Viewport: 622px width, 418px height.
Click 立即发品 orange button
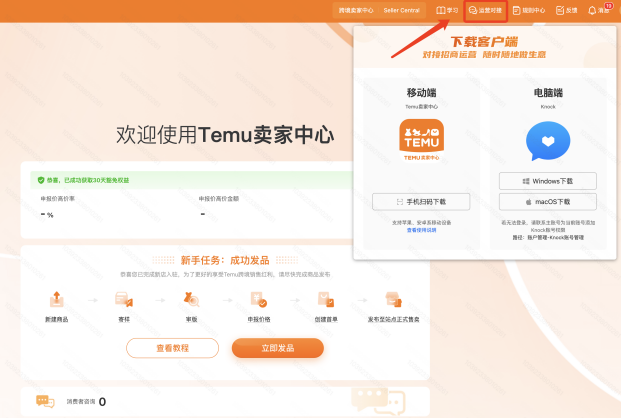point(278,348)
